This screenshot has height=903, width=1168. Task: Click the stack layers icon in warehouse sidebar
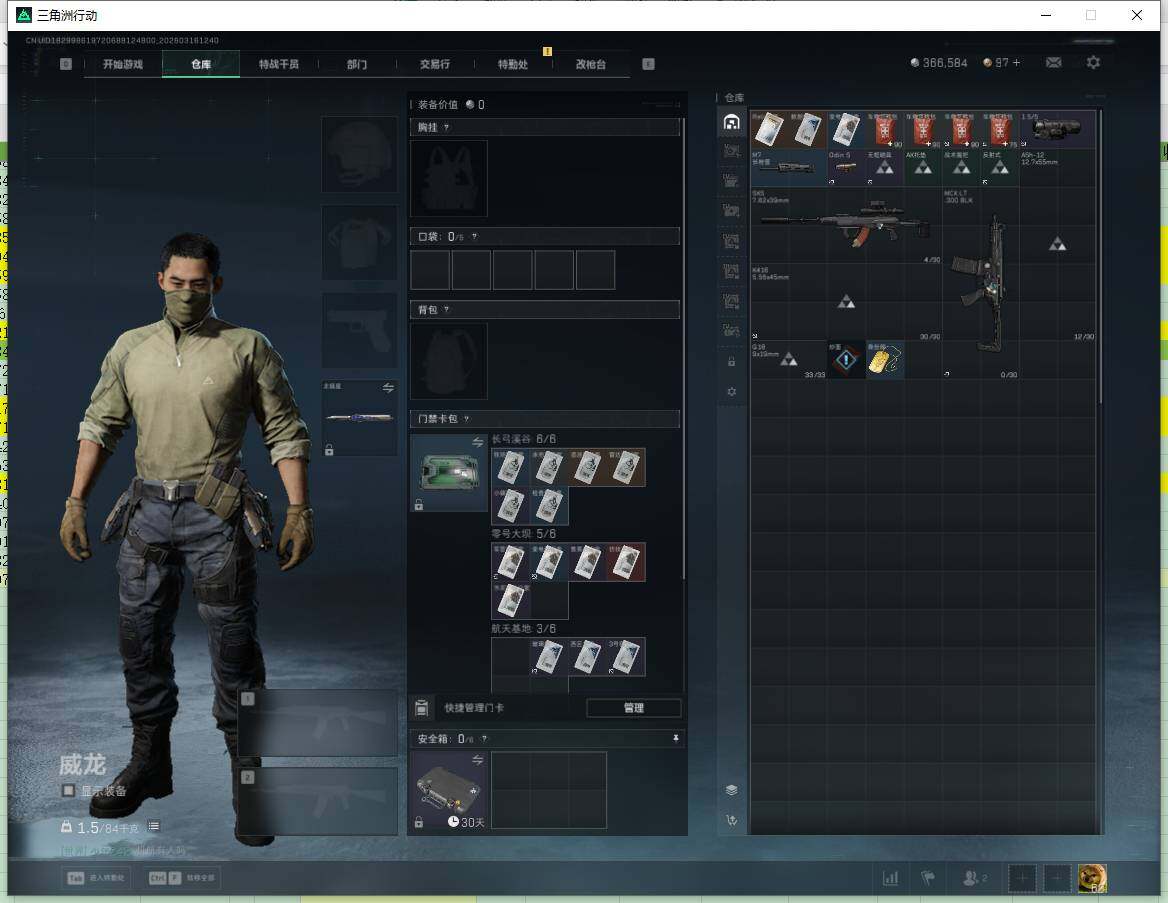click(x=731, y=790)
